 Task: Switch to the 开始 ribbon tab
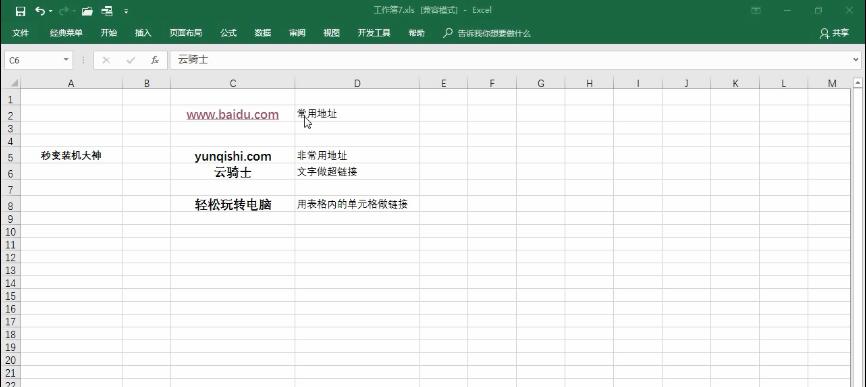[109, 33]
